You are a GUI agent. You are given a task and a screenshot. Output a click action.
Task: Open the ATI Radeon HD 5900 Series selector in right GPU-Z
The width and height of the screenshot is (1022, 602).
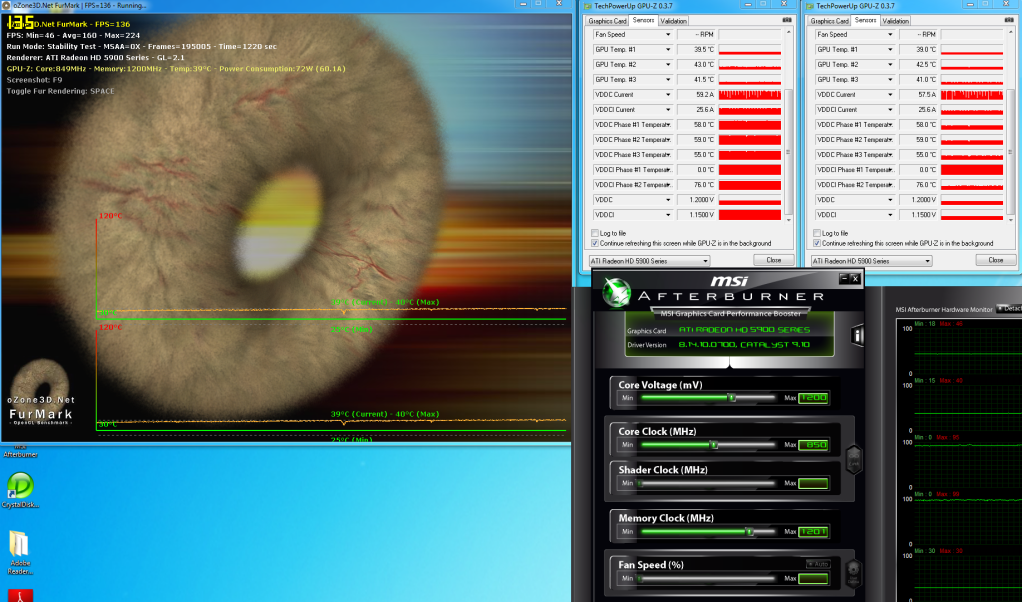(871, 261)
